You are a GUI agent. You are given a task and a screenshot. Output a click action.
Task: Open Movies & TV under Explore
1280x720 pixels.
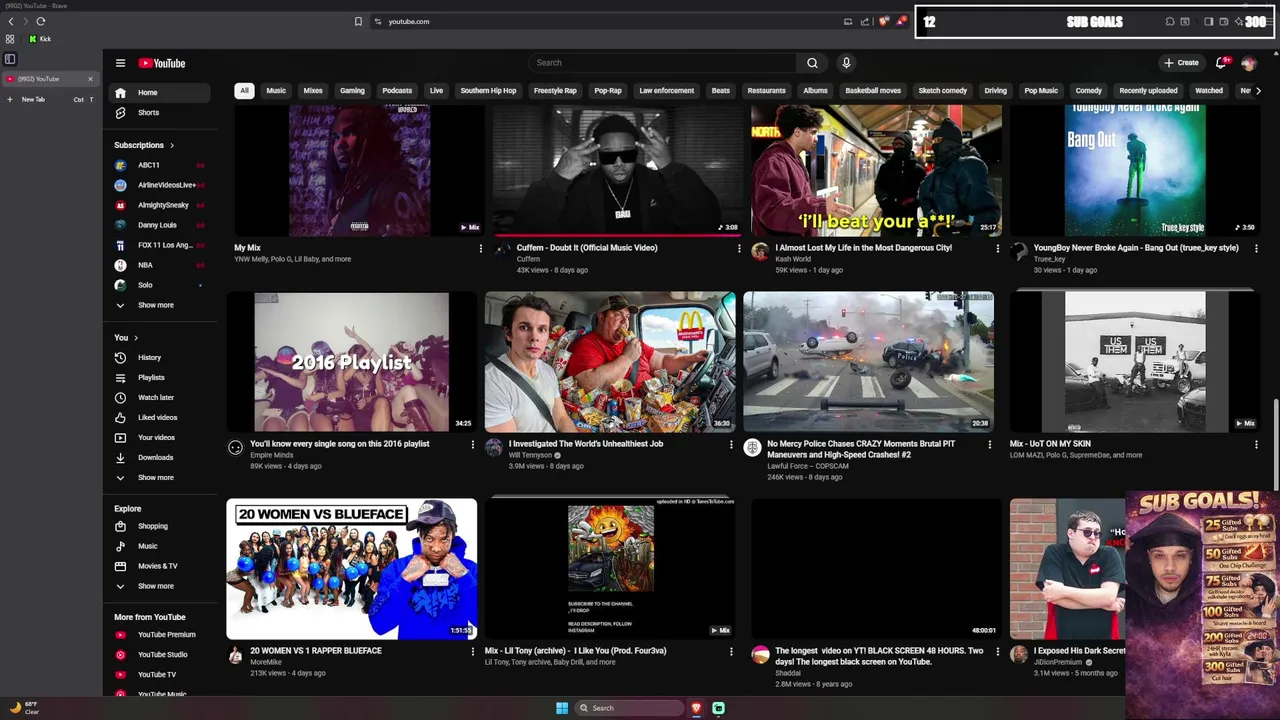click(160, 566)
